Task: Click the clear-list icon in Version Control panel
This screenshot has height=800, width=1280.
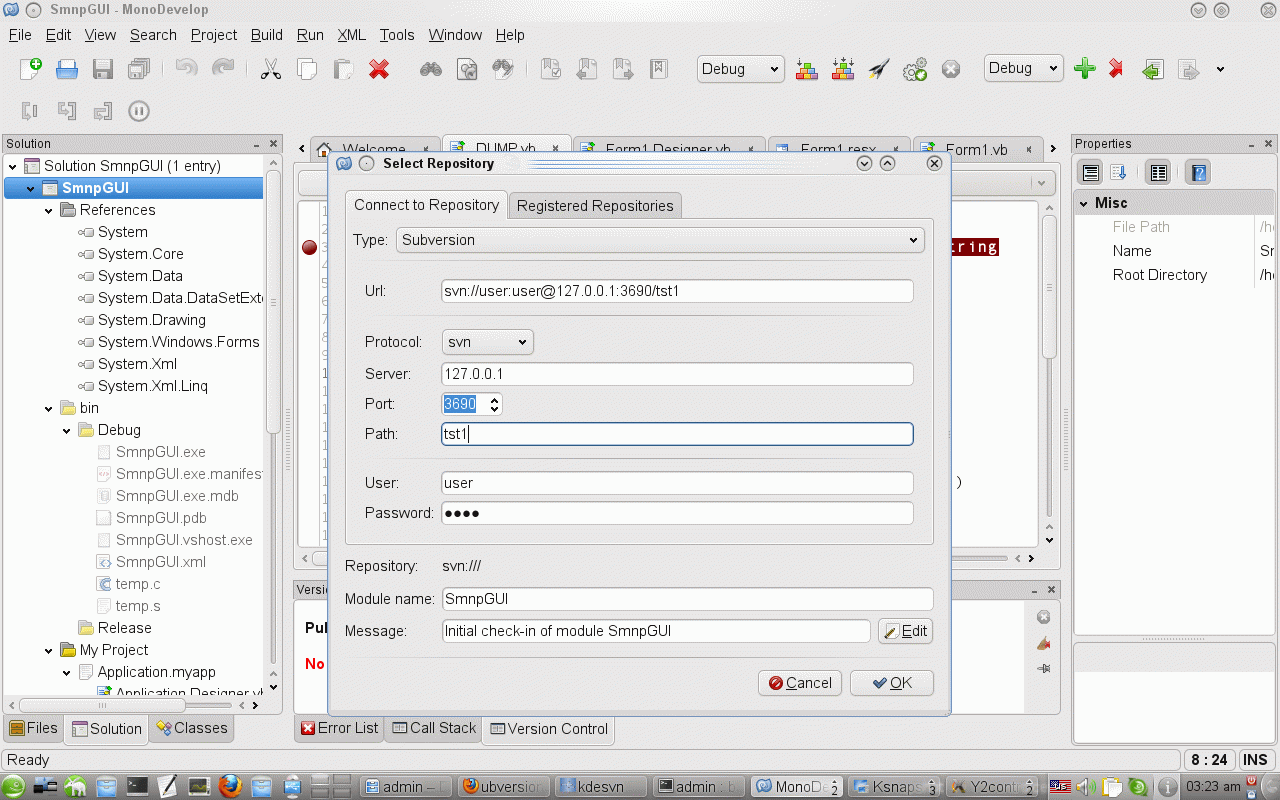Action: (x=1044, y=617)
